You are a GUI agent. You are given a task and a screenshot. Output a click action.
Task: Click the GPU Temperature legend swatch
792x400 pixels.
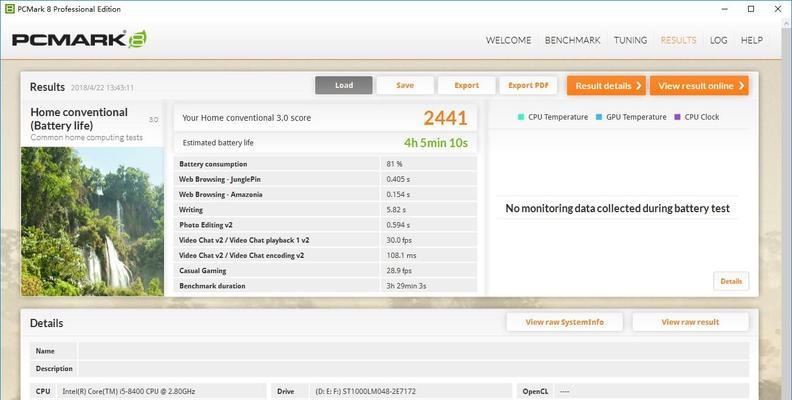pos(599,117)
